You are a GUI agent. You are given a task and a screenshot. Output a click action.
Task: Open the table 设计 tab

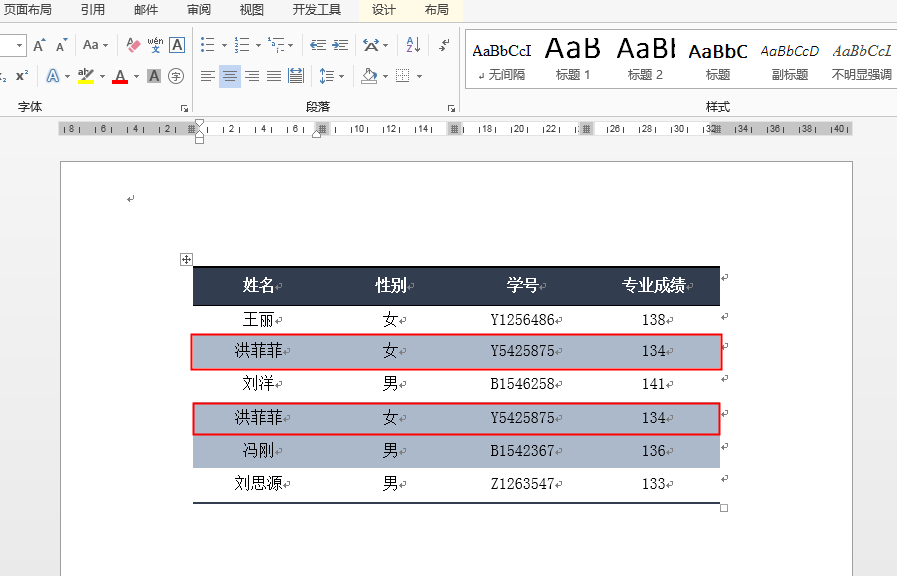[x=383, y=10]
